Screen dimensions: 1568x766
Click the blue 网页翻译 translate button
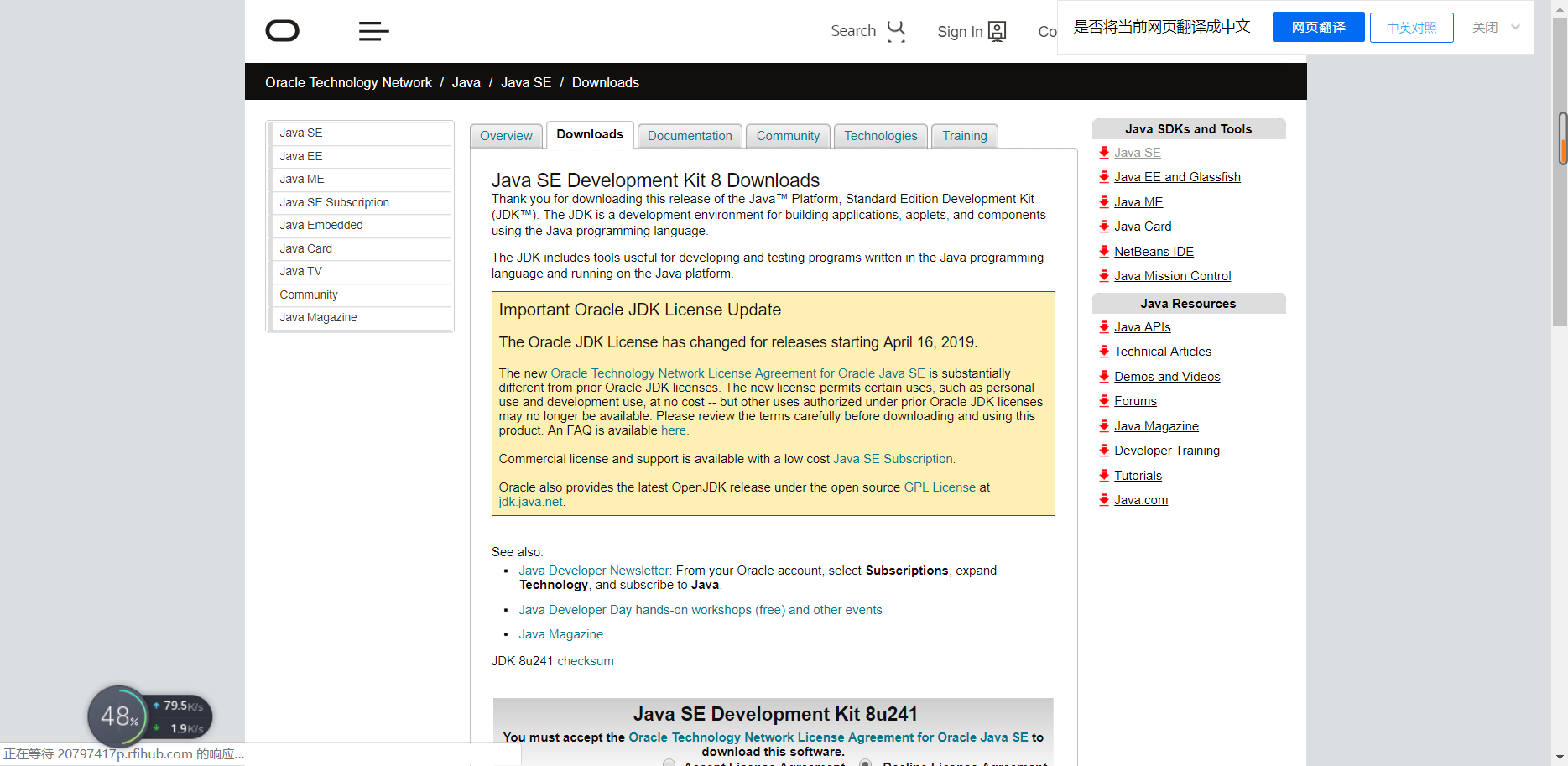click(1318, 27)
